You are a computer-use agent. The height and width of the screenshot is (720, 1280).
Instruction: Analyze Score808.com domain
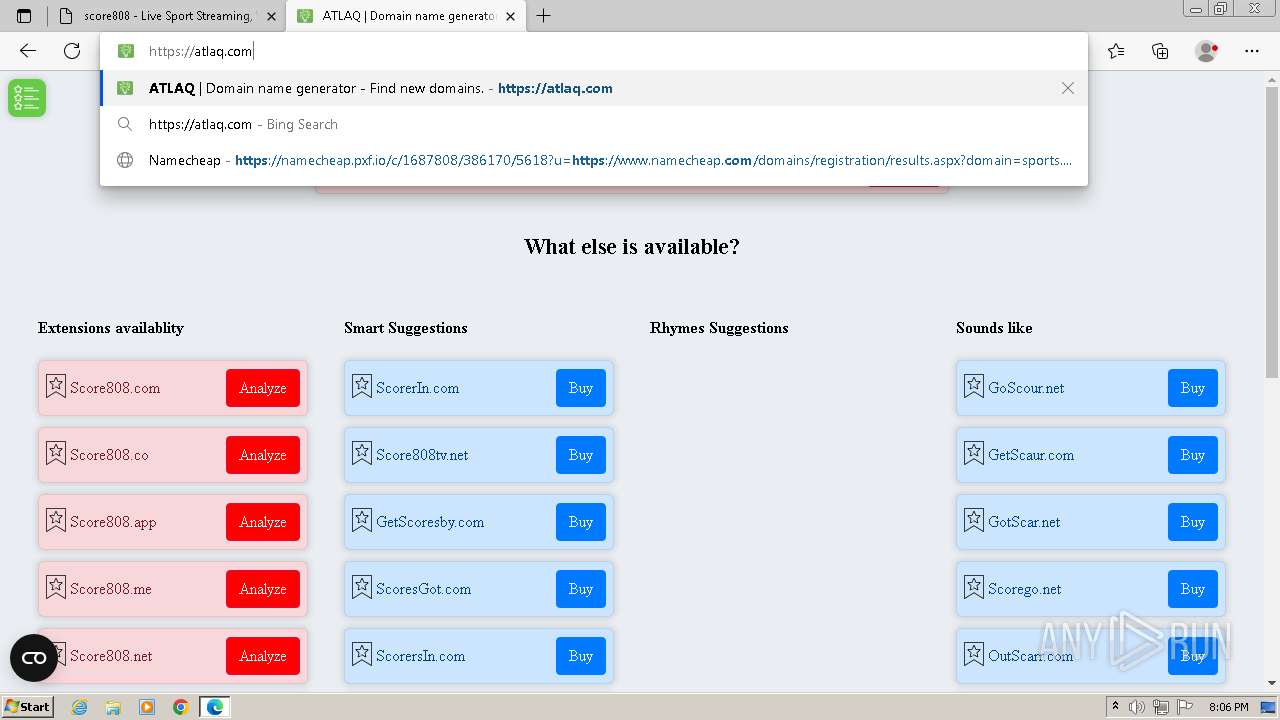click(x=263, y=388)
